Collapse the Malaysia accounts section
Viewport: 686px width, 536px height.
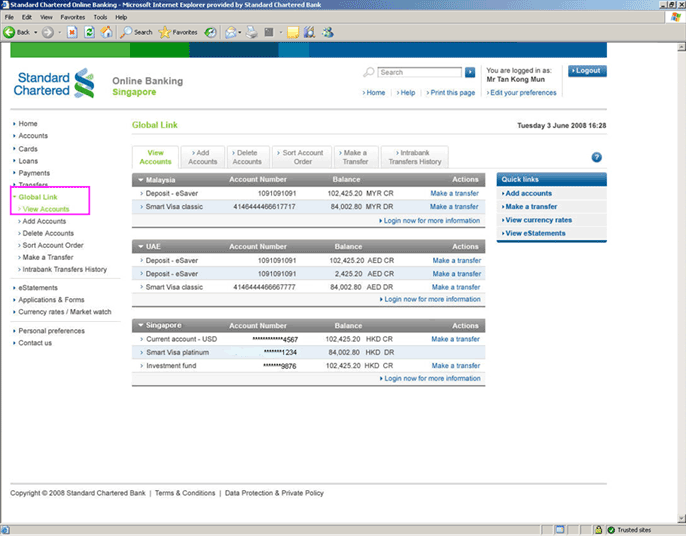pos(141,180)
